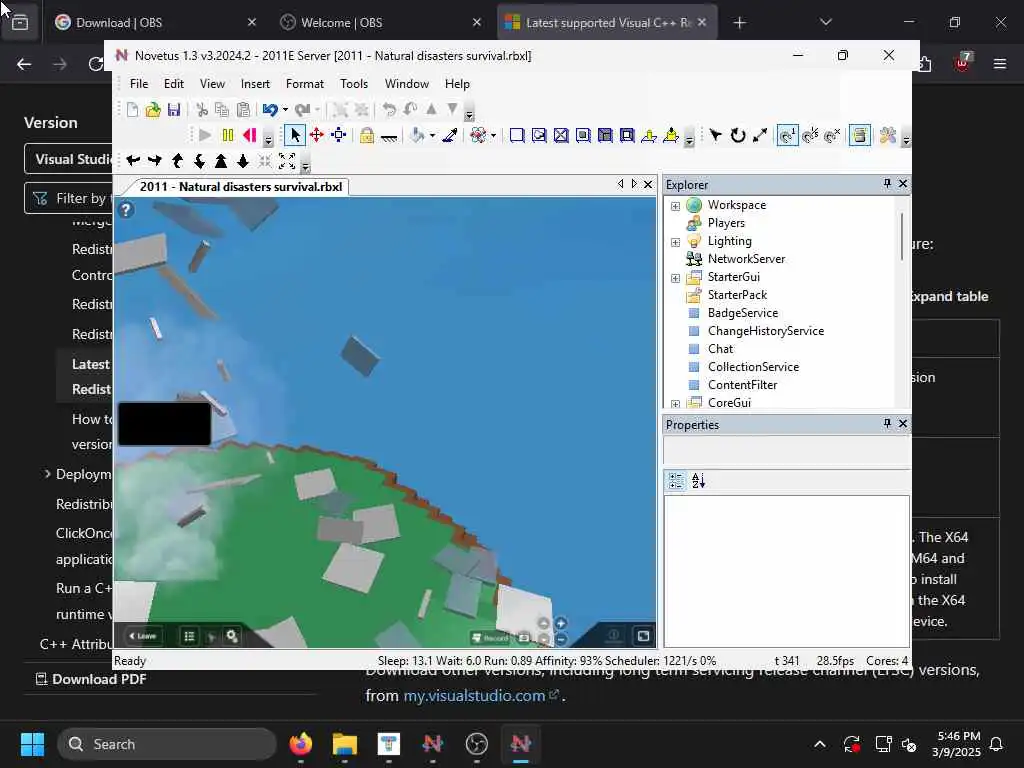1024x768 pixels.
Task: Open the File menu
Action: 138,84
